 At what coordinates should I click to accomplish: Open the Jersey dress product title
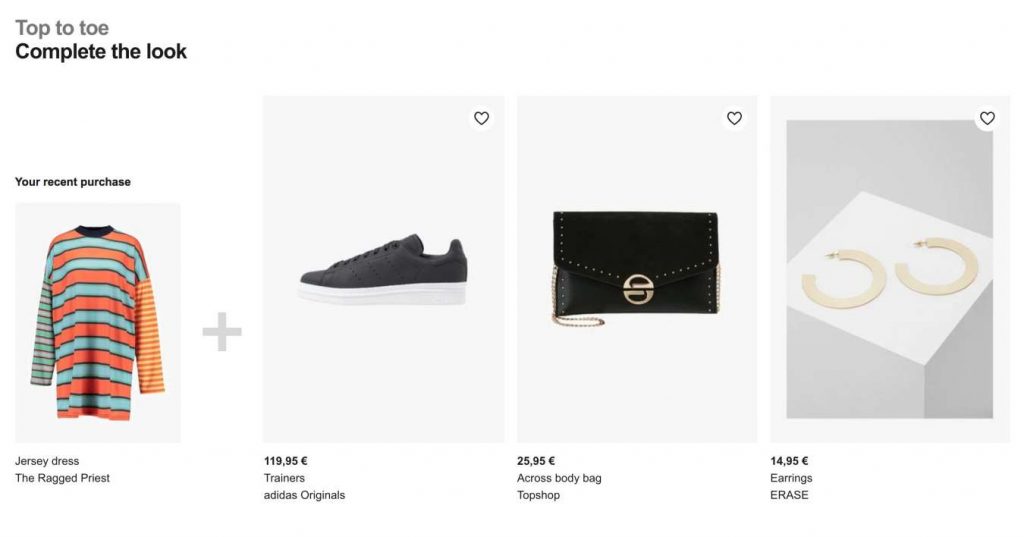[47, 461]
